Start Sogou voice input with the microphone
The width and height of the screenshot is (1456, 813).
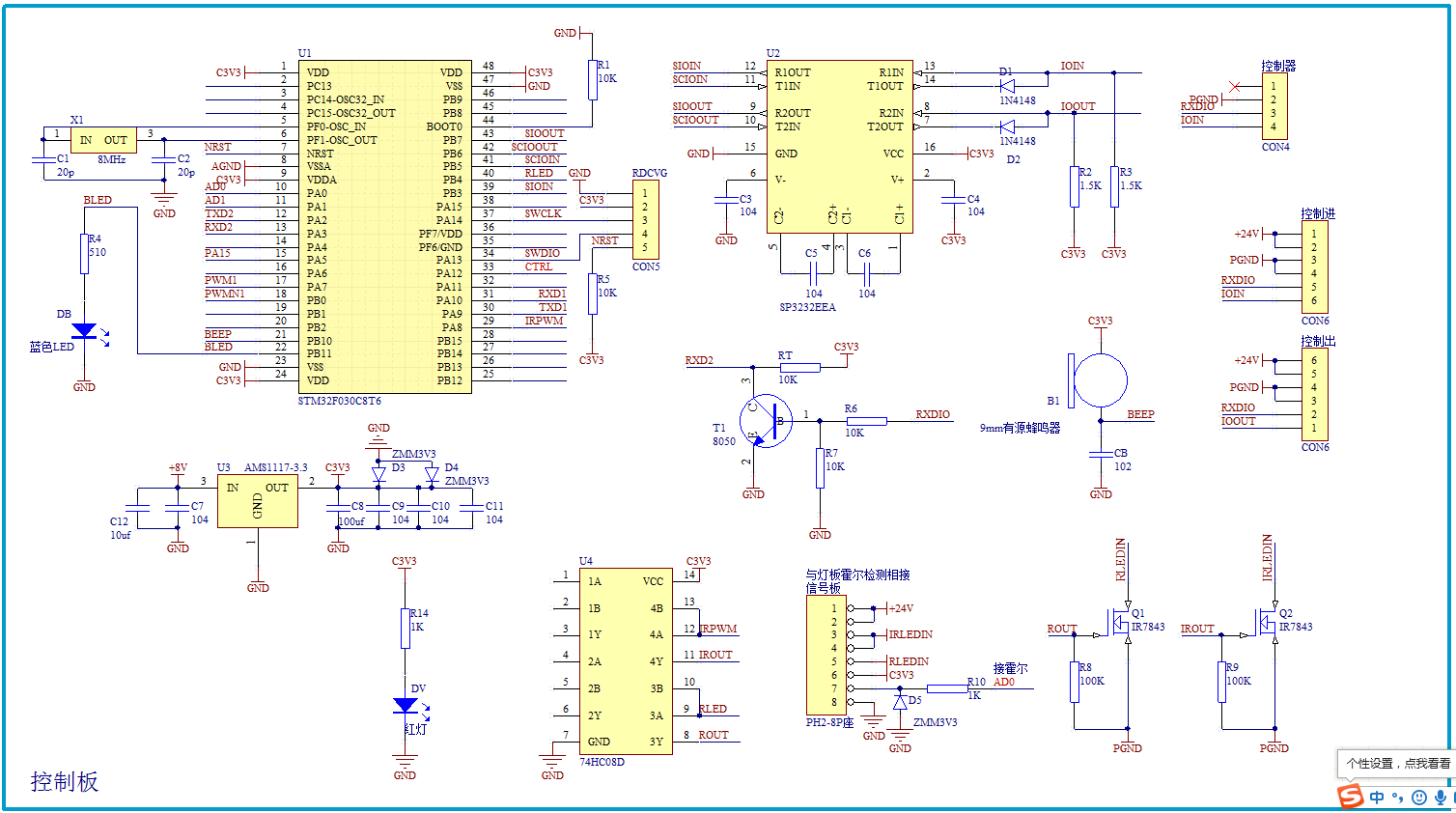pyautogui.click(x=1440, y=798)
